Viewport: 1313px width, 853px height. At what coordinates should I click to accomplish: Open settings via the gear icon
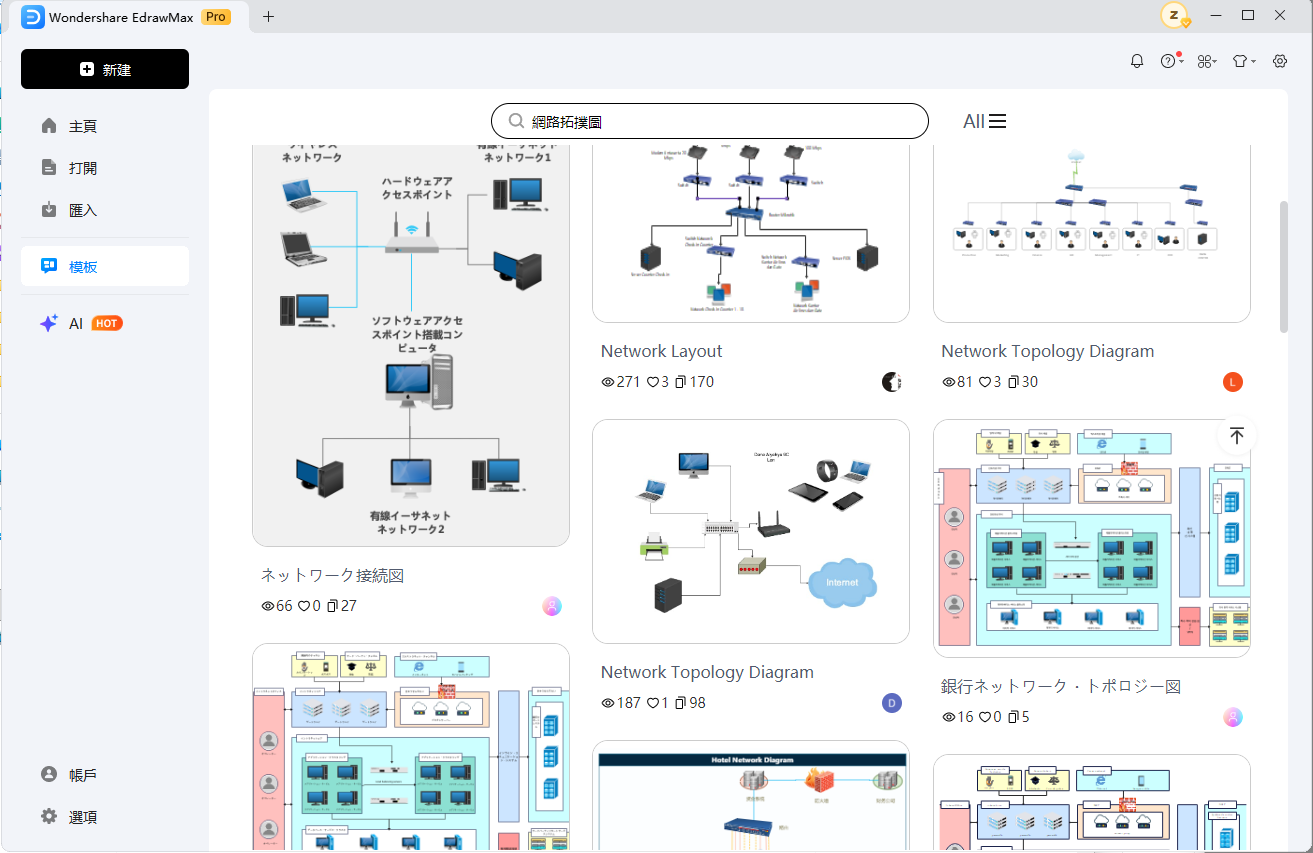point(1280,61)
